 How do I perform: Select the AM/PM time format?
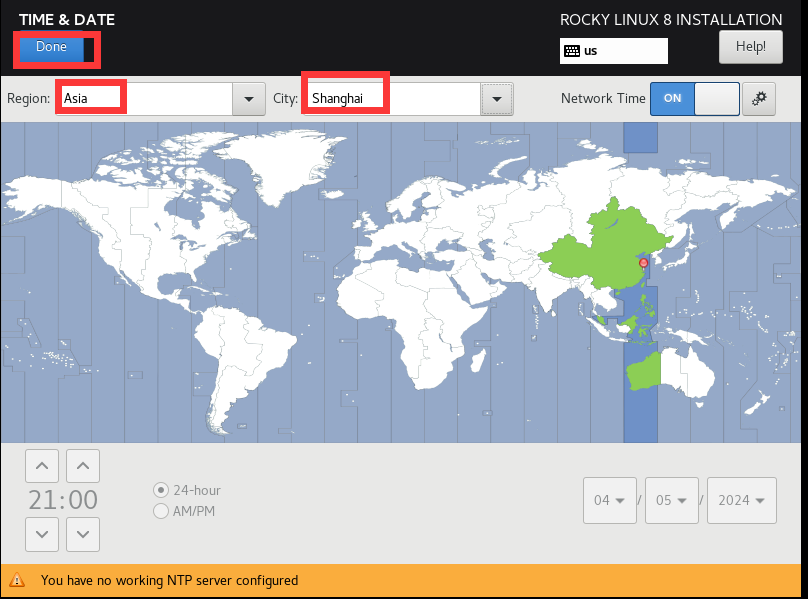point(184,511)
